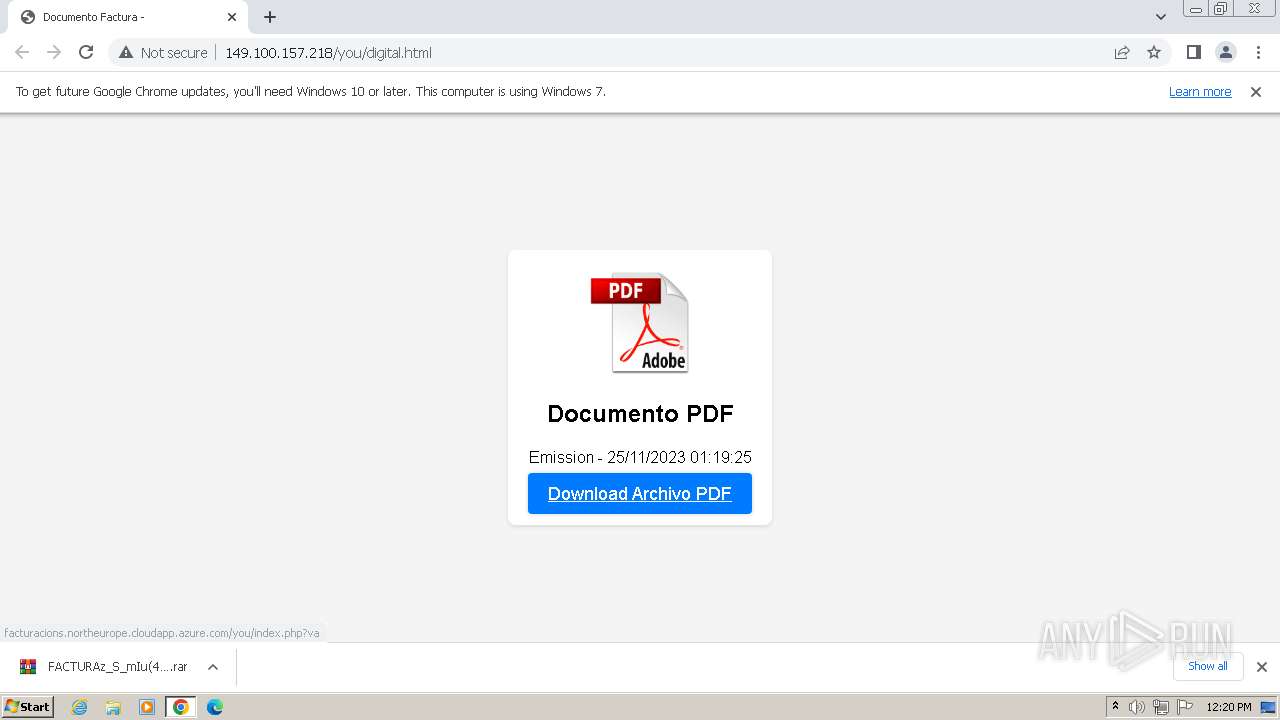1280x720 pixels.
Task: Click the WinRAR icon on the downloaded file
Action: (28, 667)
